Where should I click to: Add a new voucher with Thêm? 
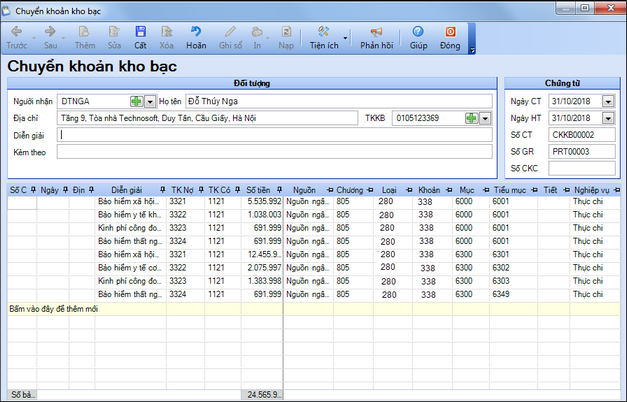85,38
